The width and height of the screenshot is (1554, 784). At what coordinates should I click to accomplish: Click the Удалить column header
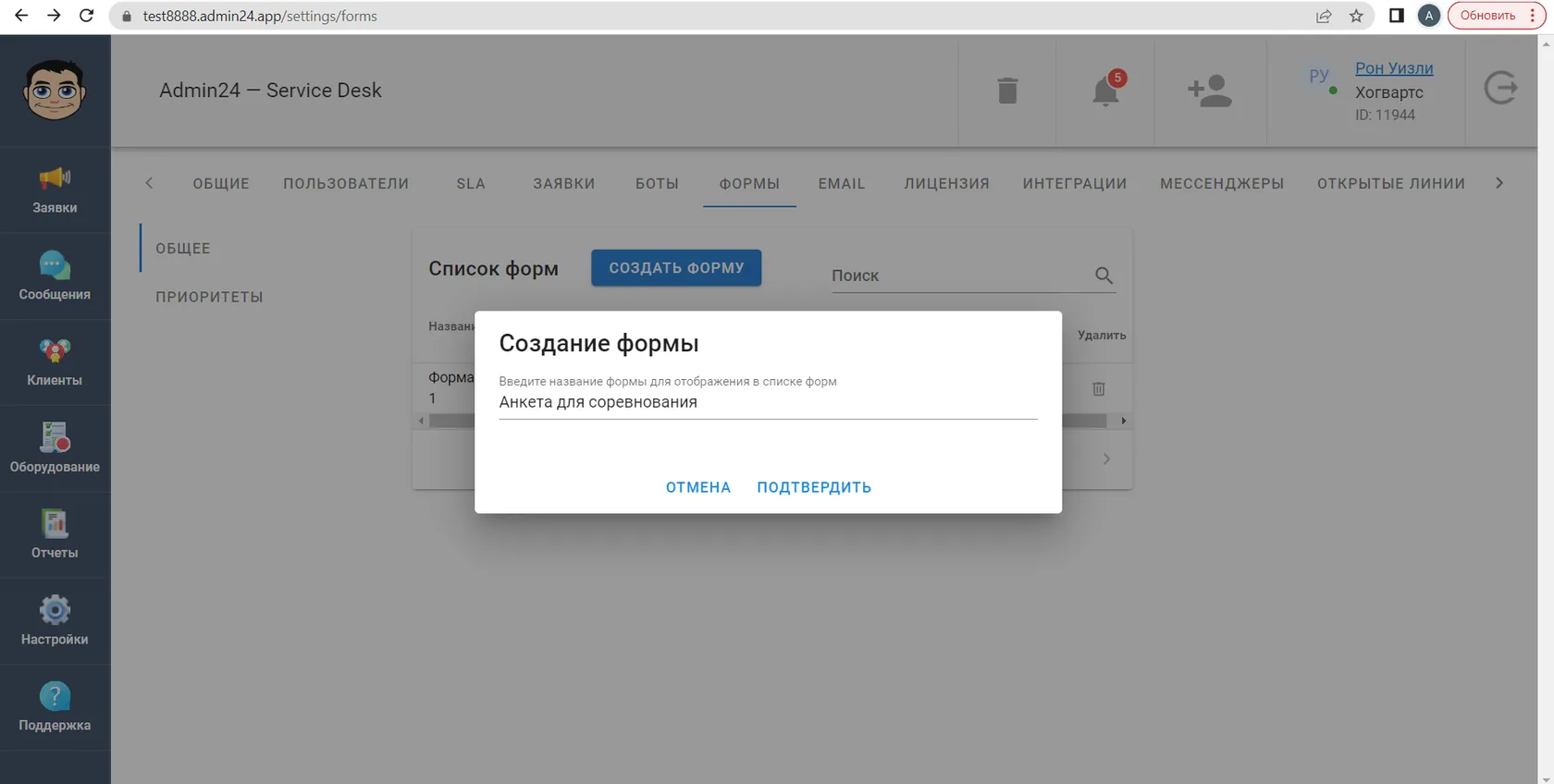pyautogui.click(x=1102, y=335)
